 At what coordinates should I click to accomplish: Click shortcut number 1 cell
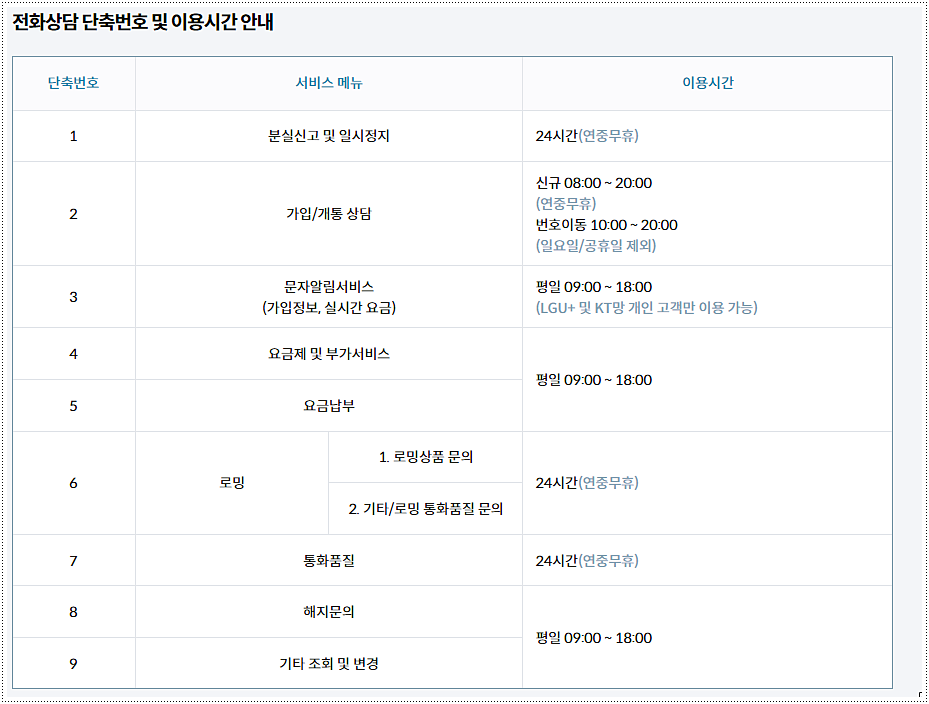[74, 136]
